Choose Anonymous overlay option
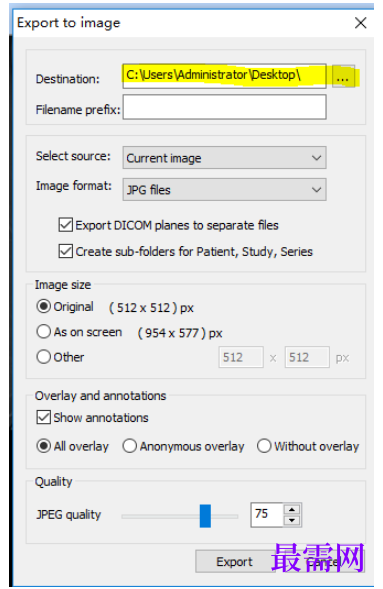Image resolution: width=383 pixels, height=589 pixels. coord(130,446)
